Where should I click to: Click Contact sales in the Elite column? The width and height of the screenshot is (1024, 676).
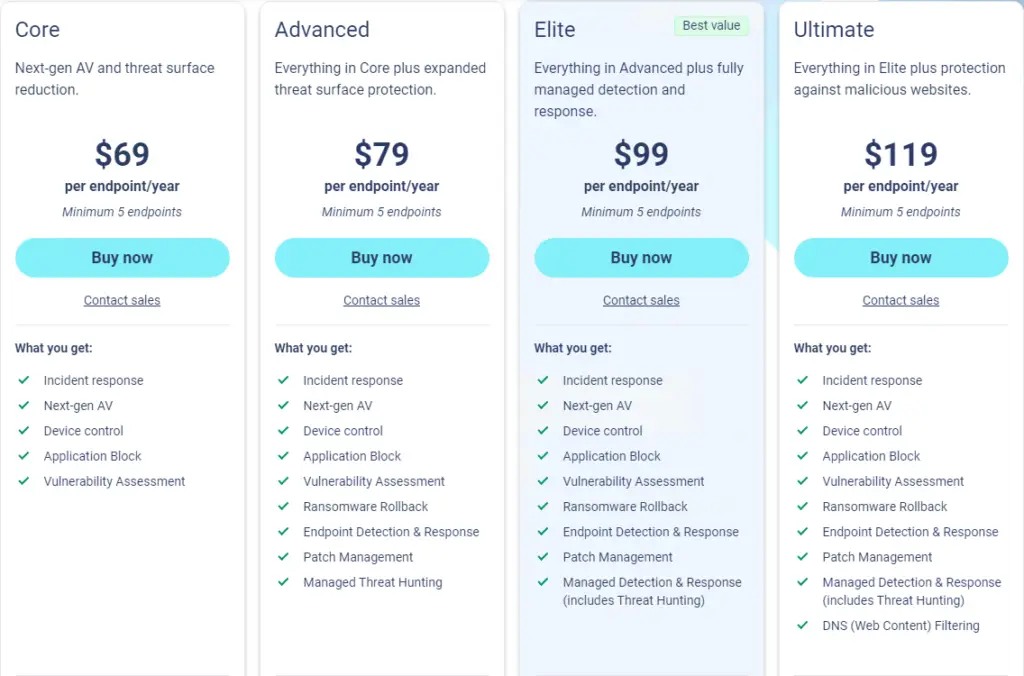click(x=641, y=300)
